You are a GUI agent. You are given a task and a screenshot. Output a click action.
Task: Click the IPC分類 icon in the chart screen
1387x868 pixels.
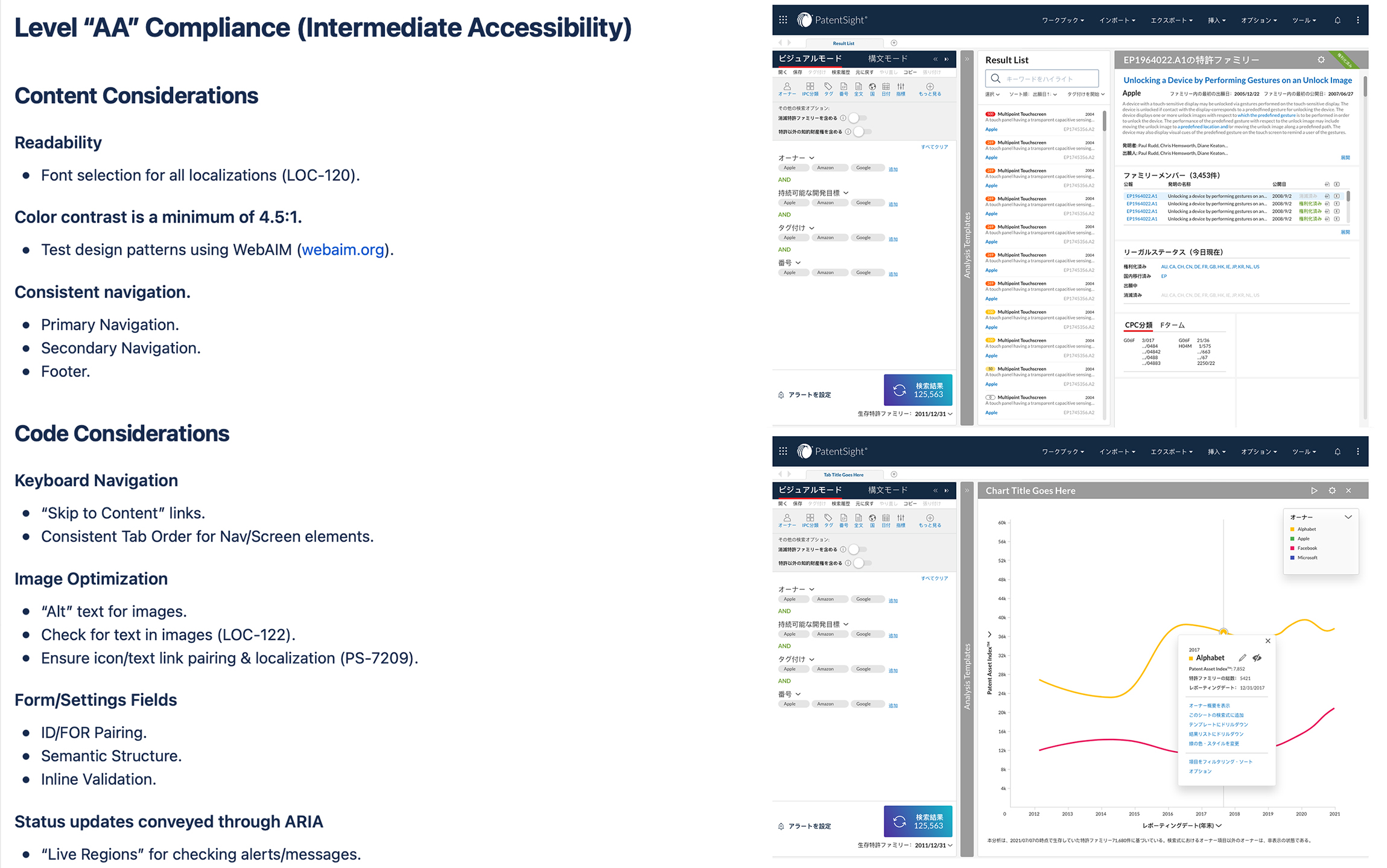pyautogui.click(x=810, y=521)
